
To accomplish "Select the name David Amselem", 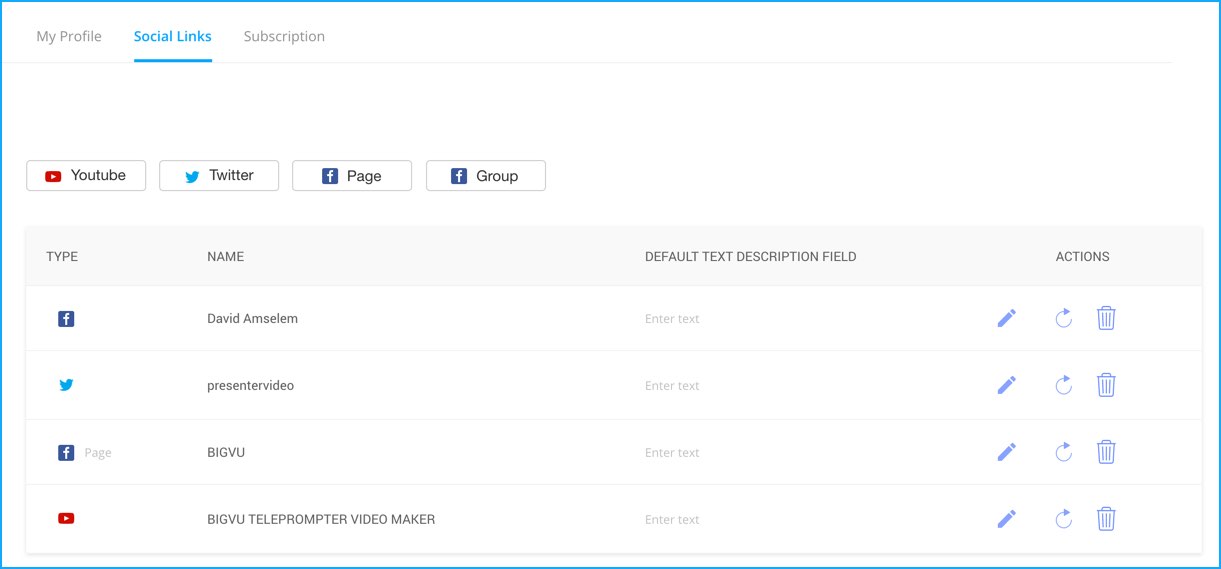I will (x=252, y=318).
